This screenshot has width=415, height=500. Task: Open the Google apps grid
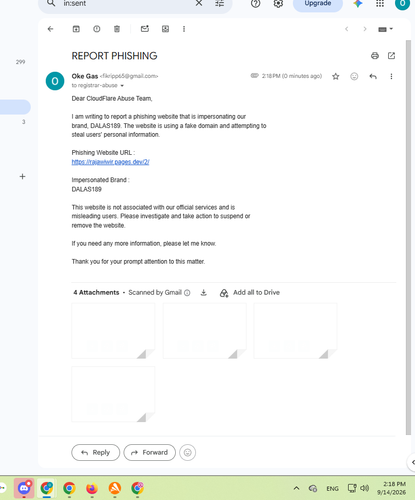coord(380,3)
